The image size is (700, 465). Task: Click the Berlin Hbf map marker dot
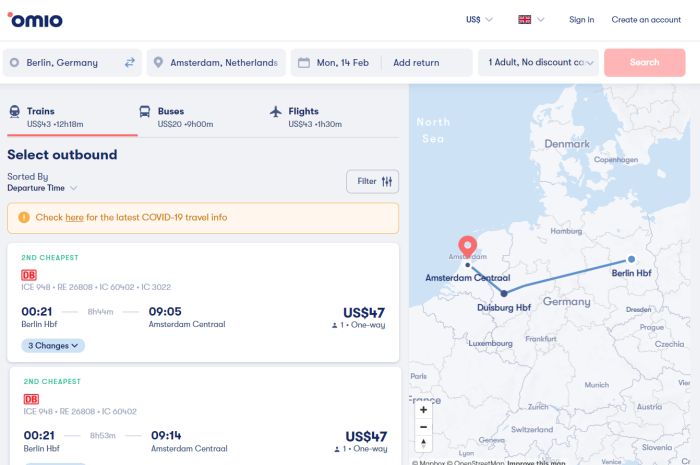tap(631, 259)
